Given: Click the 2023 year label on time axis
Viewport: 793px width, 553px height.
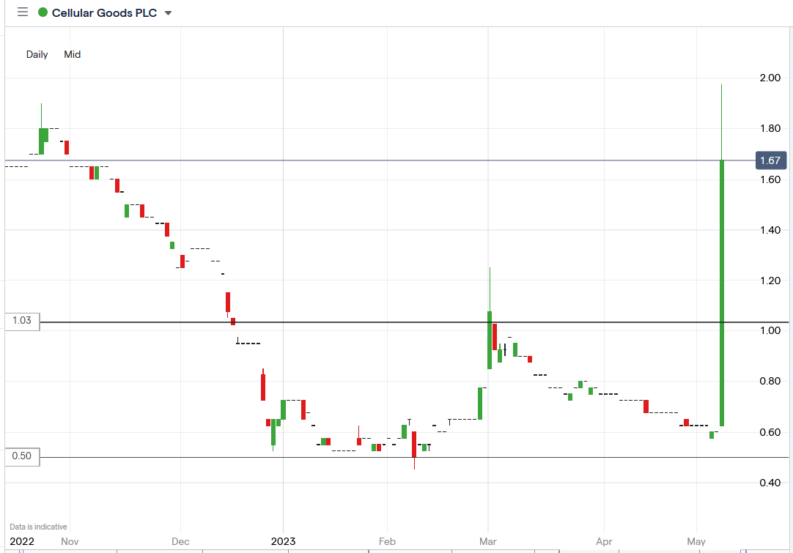Looking at the screenshot, I should [x=283, y=541].
